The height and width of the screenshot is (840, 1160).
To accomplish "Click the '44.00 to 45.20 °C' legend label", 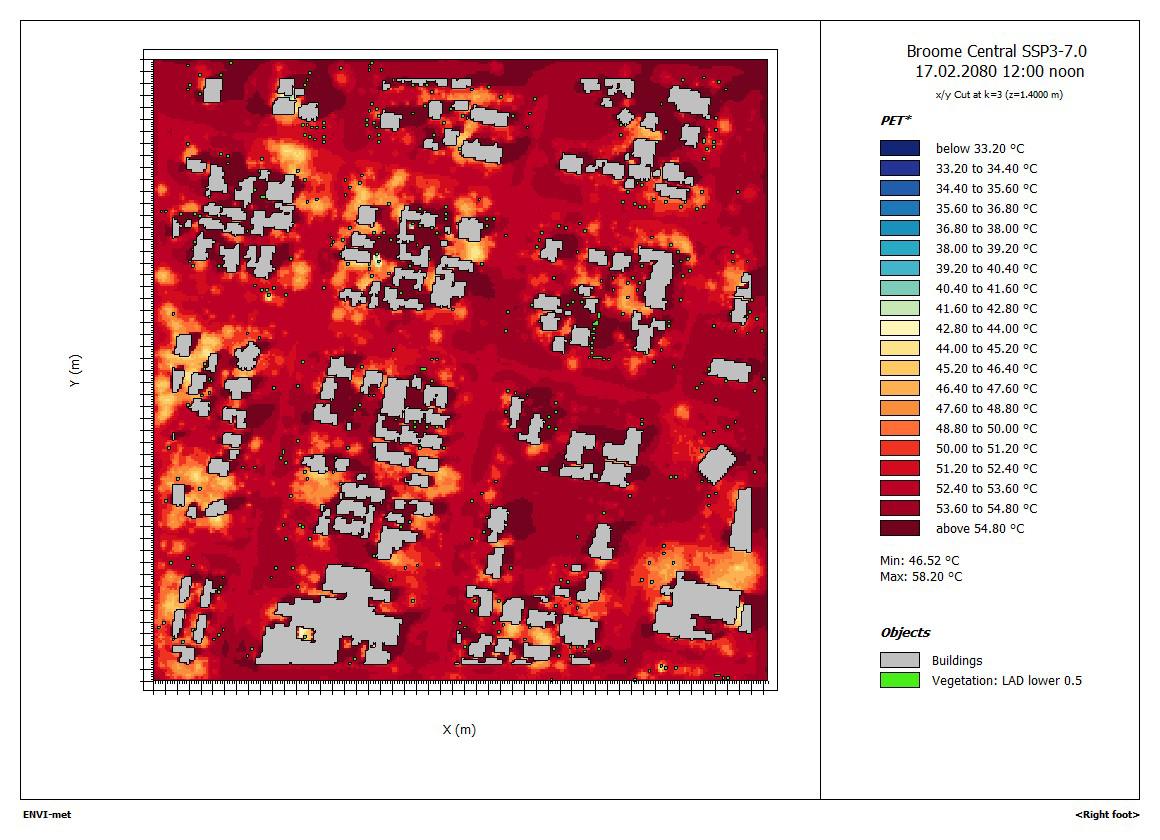I will point(986,348).
